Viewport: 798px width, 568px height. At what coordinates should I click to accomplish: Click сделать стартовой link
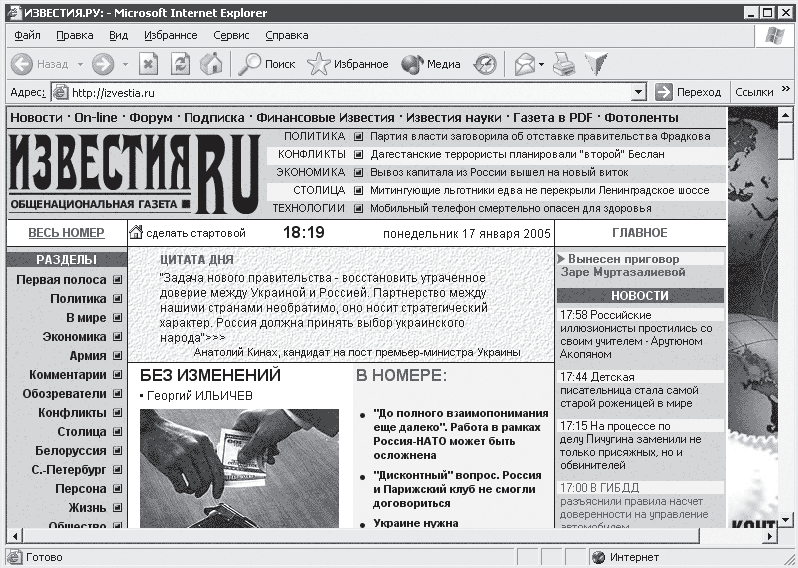click(196, 233)
